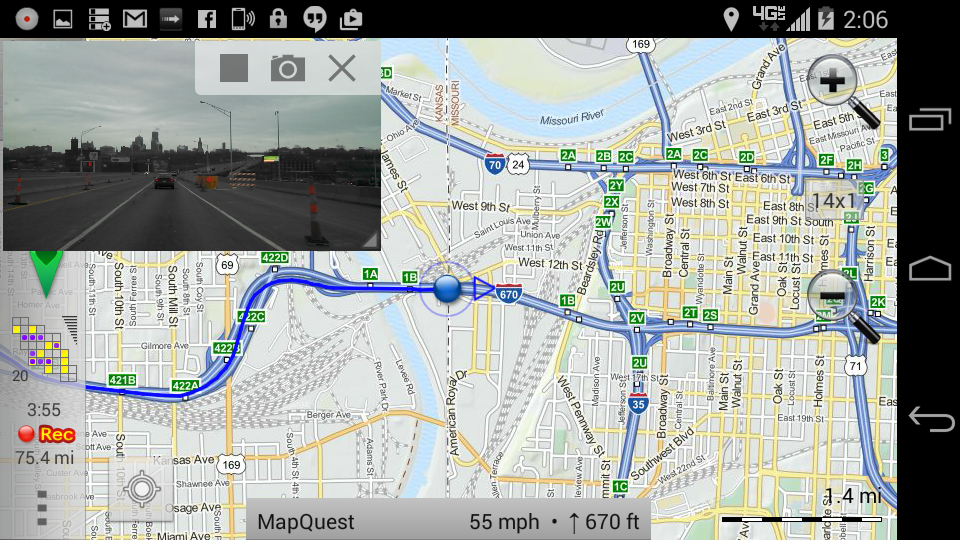Tap the blue current-position marker
This screenshot has width=960, height=540.
(x=448, y=288)
